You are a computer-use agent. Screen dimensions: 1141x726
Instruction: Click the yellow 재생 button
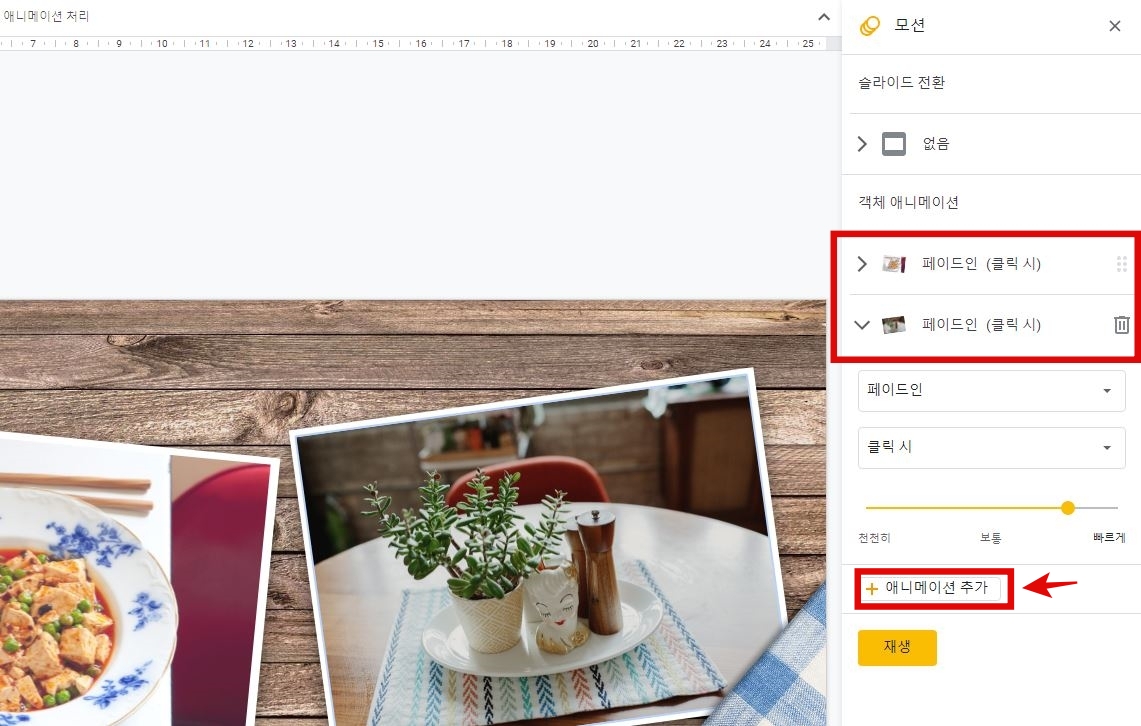(x=897, y=647)
